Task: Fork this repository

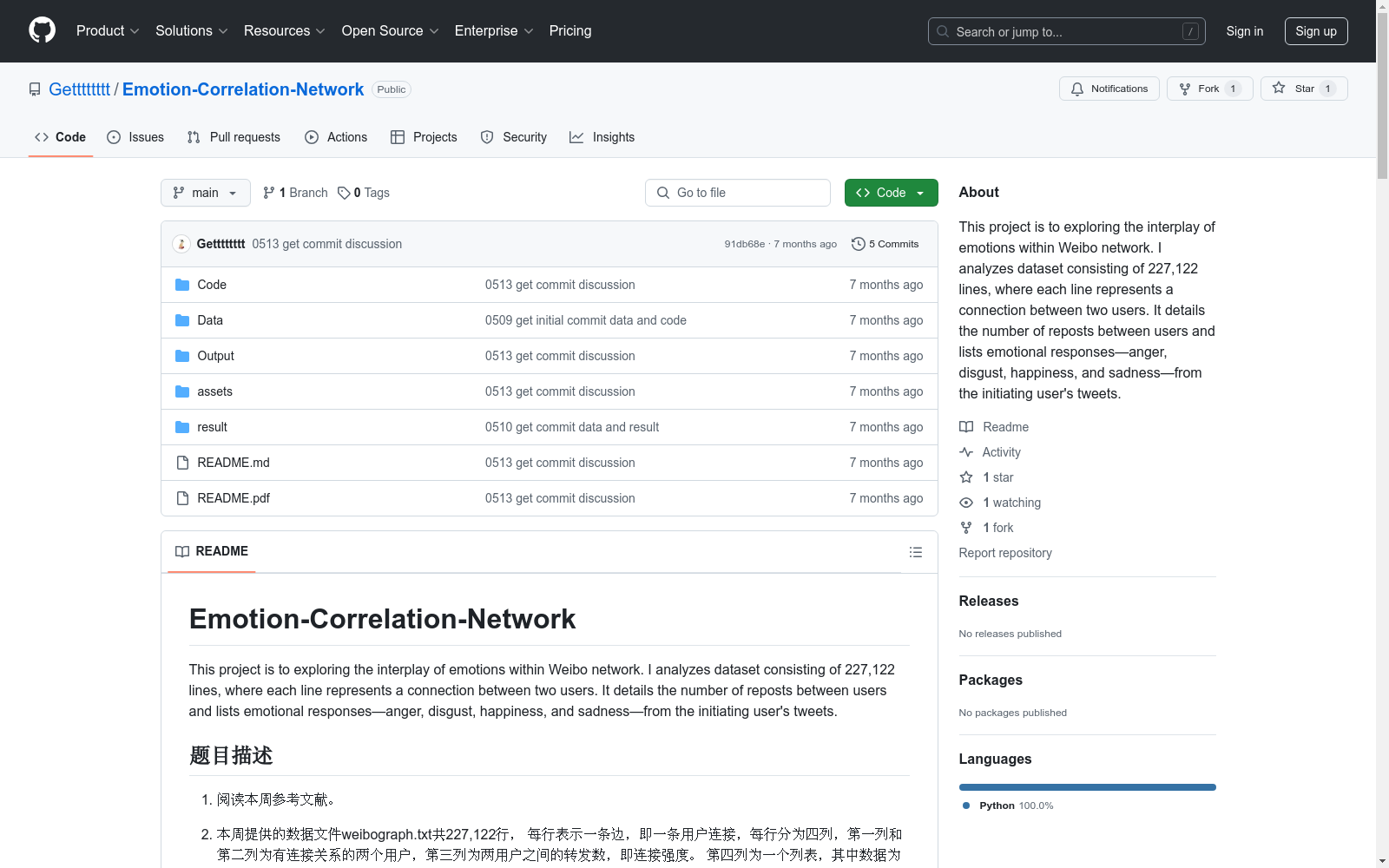Action: click(x=1210, y=89)
